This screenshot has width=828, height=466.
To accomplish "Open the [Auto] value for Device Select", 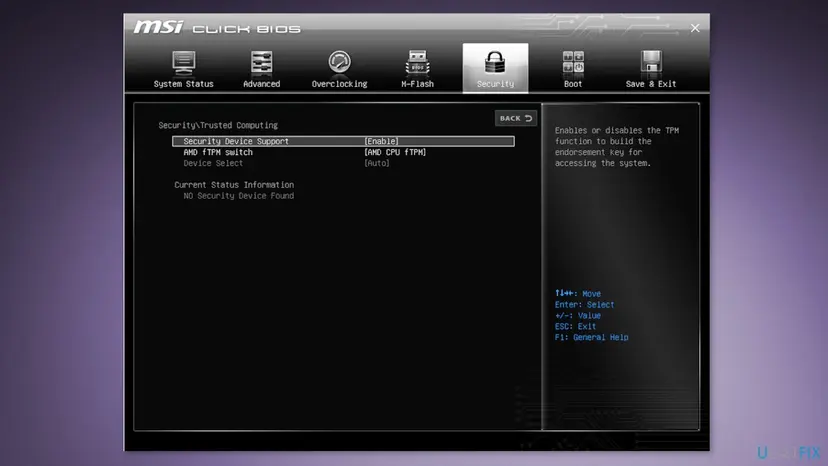I will (x=377, y=163).
